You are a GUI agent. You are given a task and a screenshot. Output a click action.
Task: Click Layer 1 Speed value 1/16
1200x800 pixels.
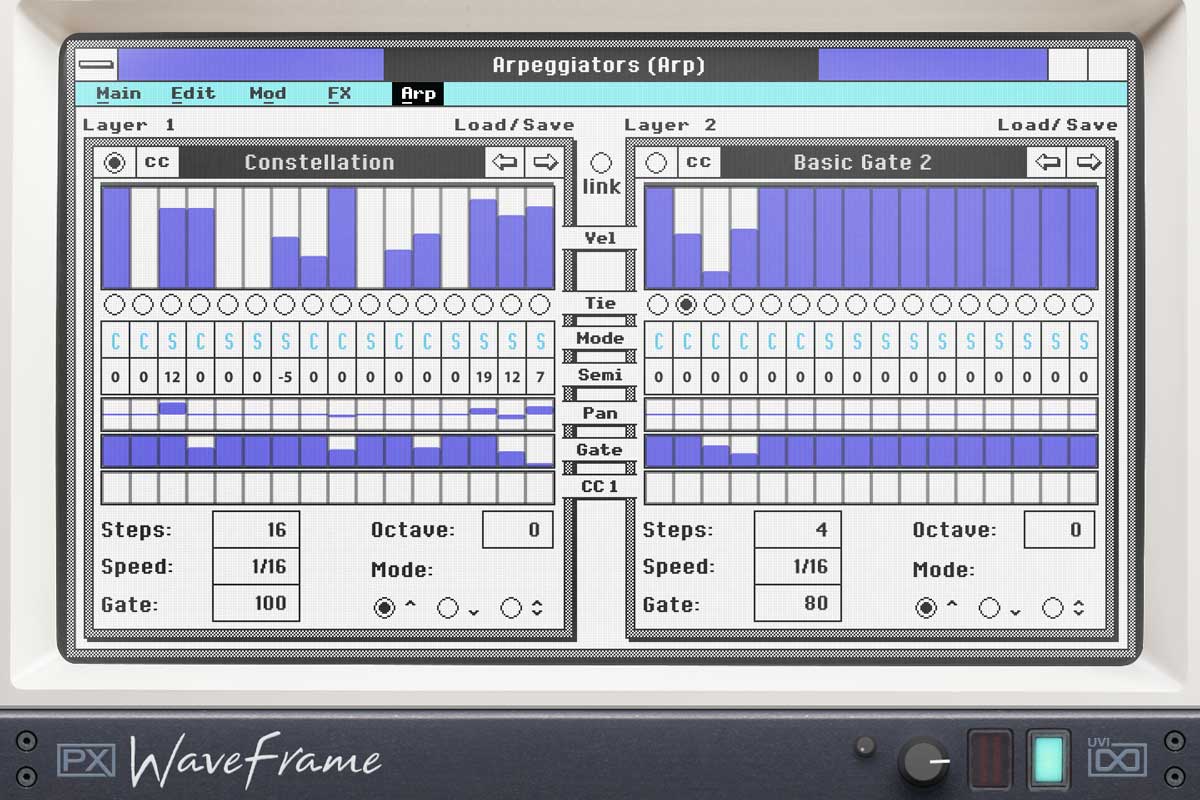[256, 567]
